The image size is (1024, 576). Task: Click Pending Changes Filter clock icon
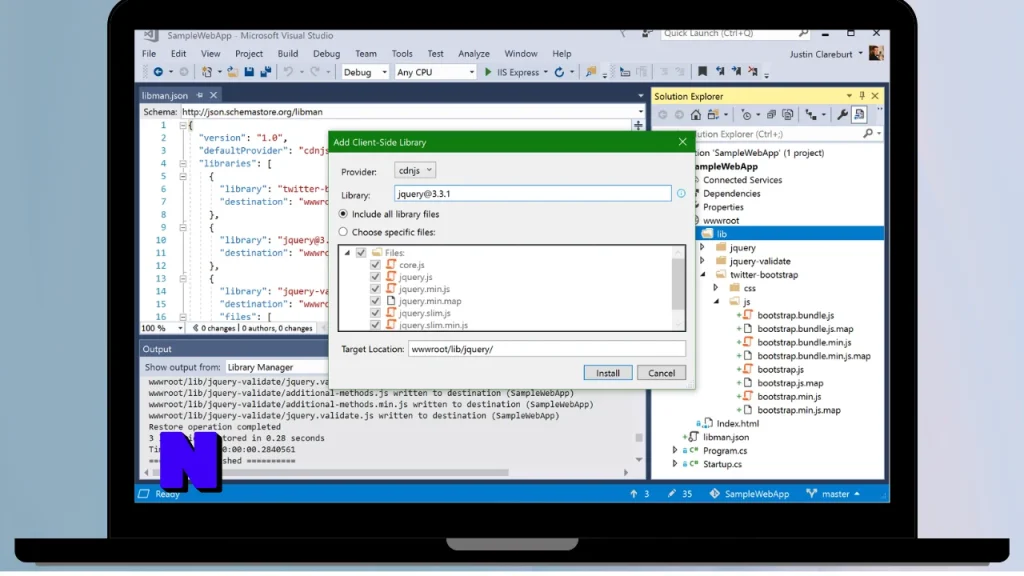[746, 115]
